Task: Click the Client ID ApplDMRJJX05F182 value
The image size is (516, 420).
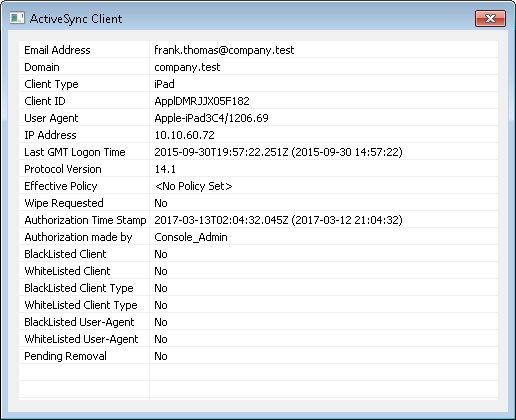Action: (x=202, y=101)
